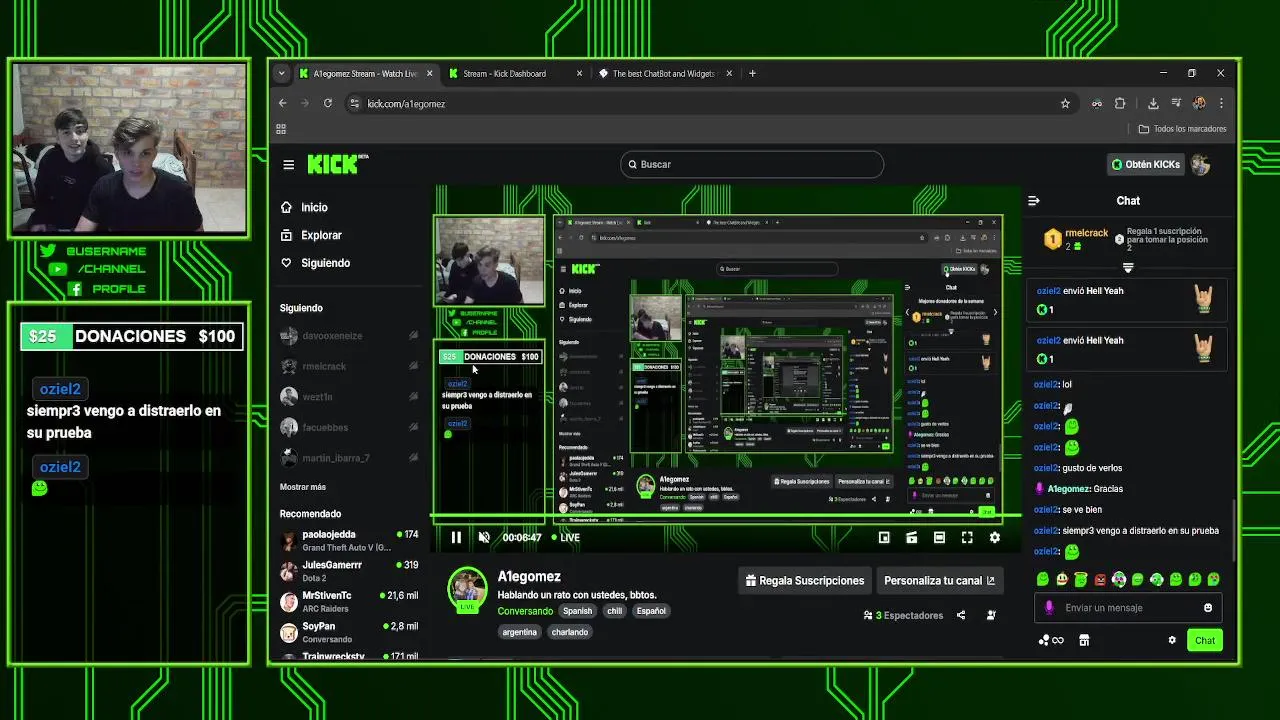Viewport: 1280px width, 720px height.
Task: Go back in browser
Action: pos(283,103)
